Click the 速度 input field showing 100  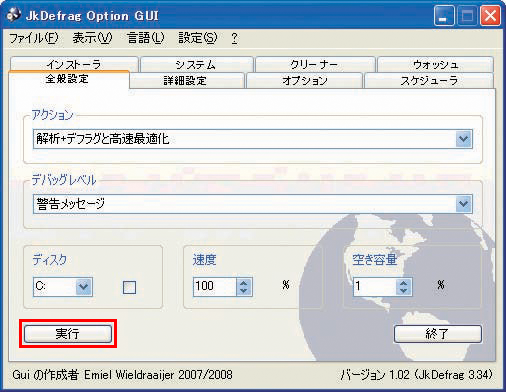(x=215, y=287)
